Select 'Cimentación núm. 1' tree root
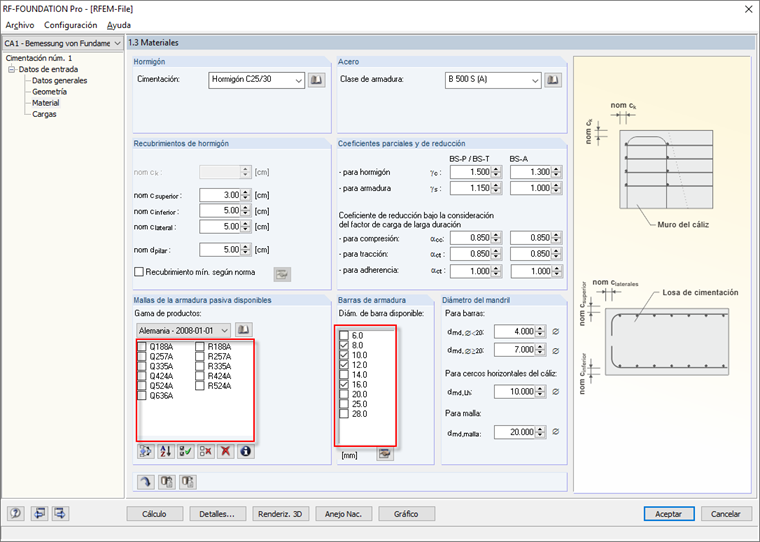Image resolution: width=760 pixels, height=542 pixels. 39,58
